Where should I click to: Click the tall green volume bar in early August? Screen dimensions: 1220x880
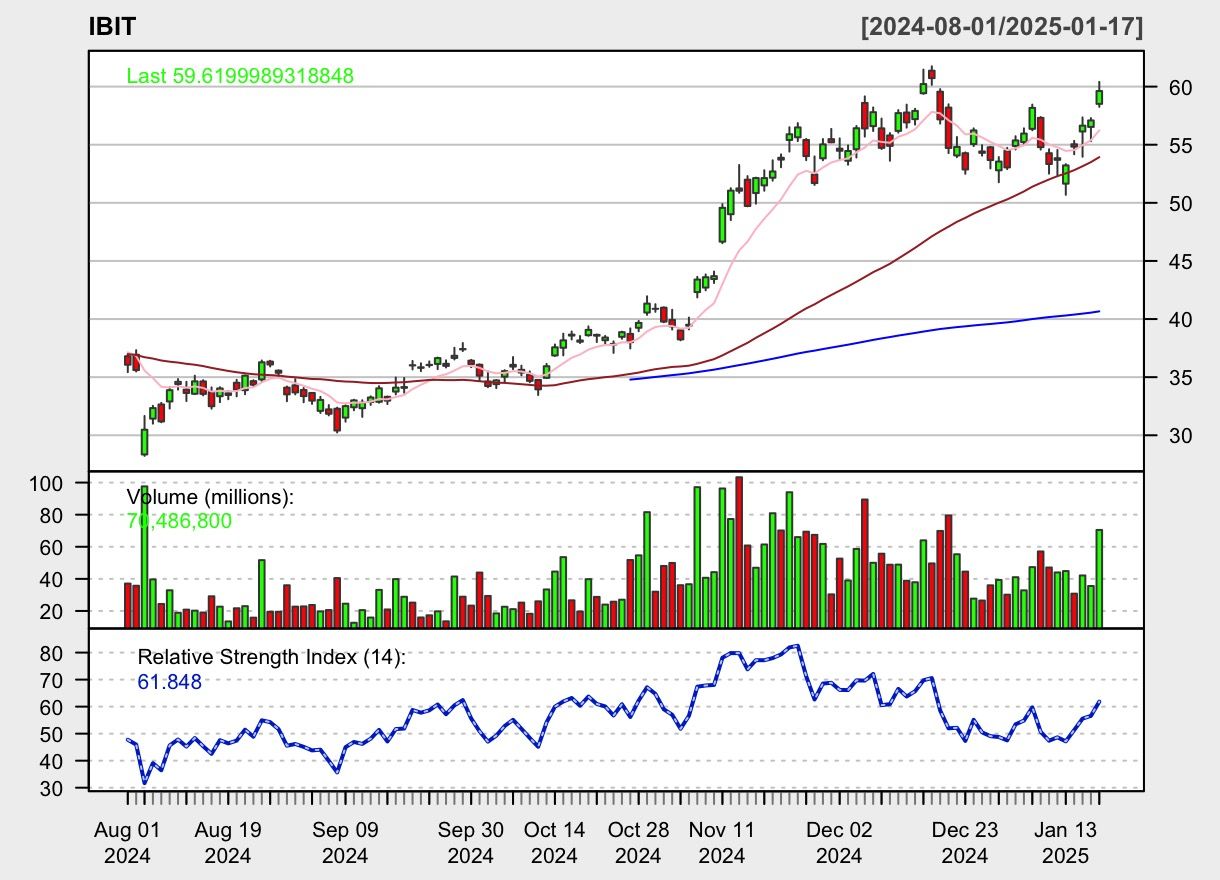click(x=144, y=557)
